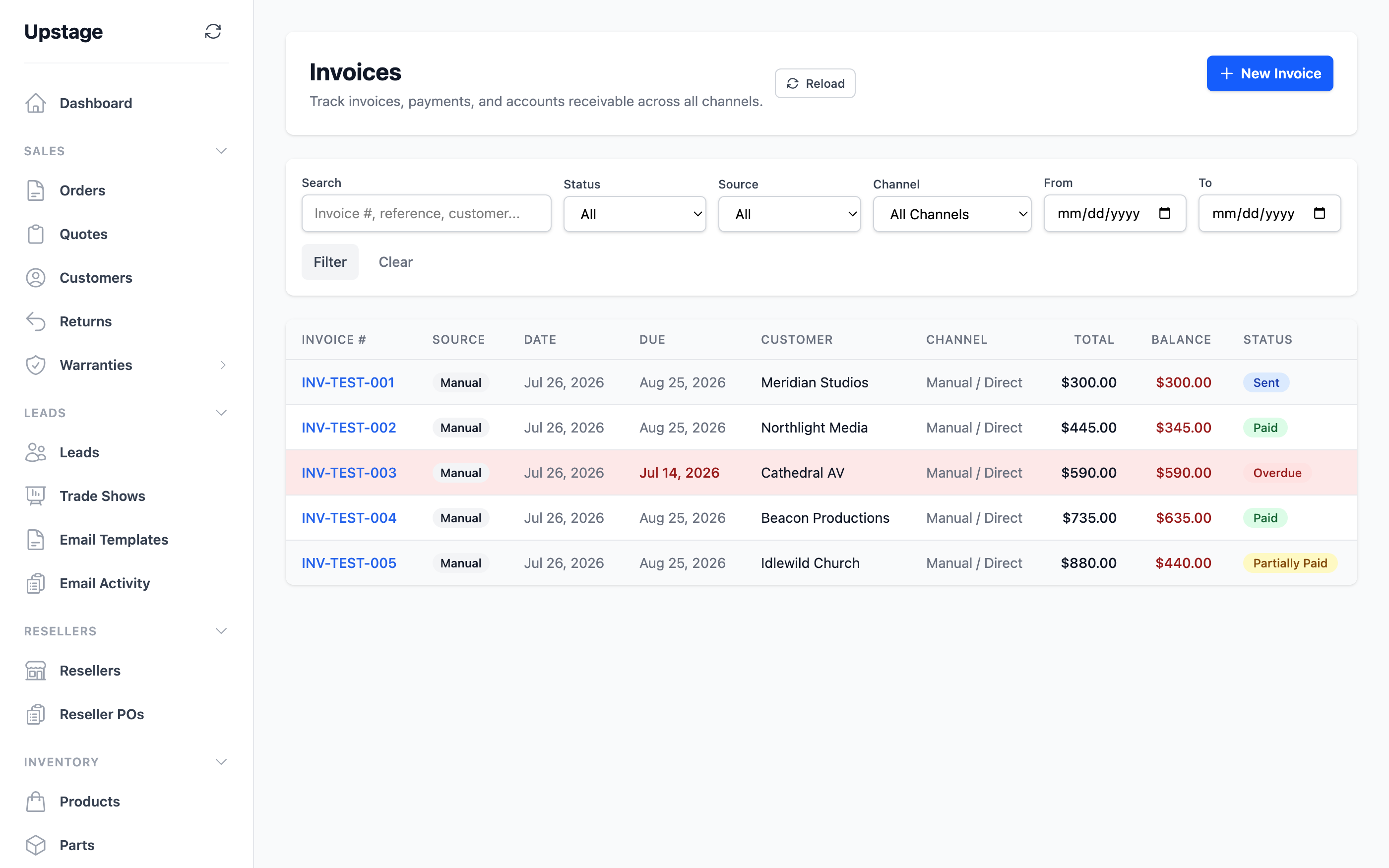Click the $880.00 total amount
The width and height of the screenshot is (1389, 868).
pyautogui.click(x=1088, y=563)
